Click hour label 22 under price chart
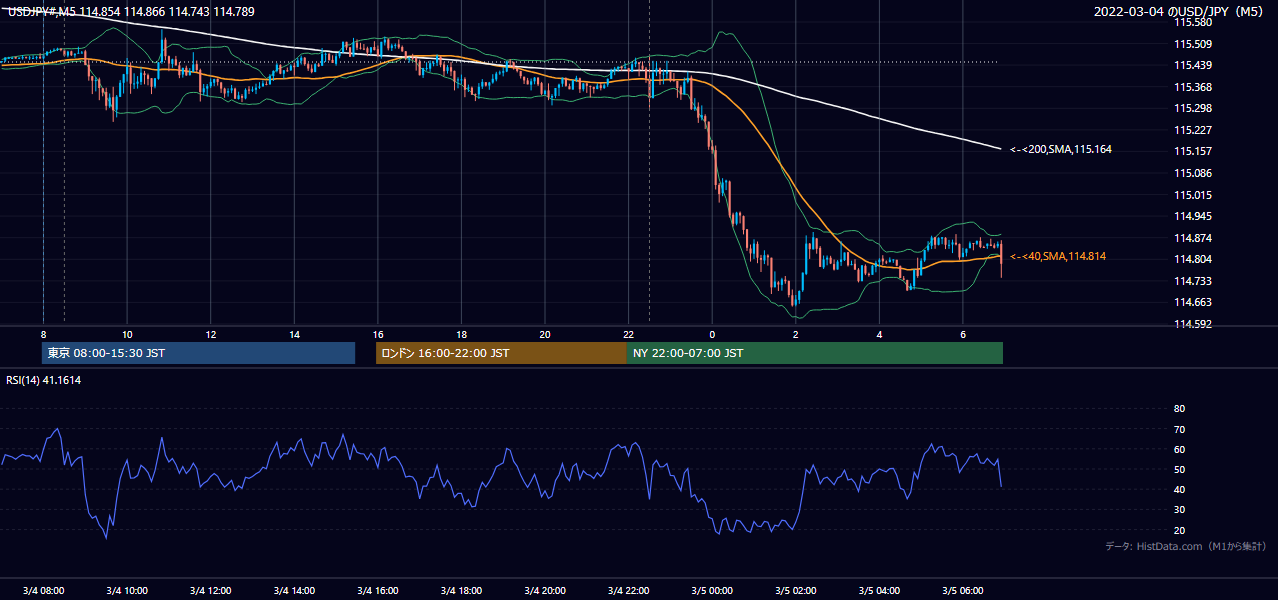Screen dimensions: 1278x600 pyautogui.click(x=628, y=334)
